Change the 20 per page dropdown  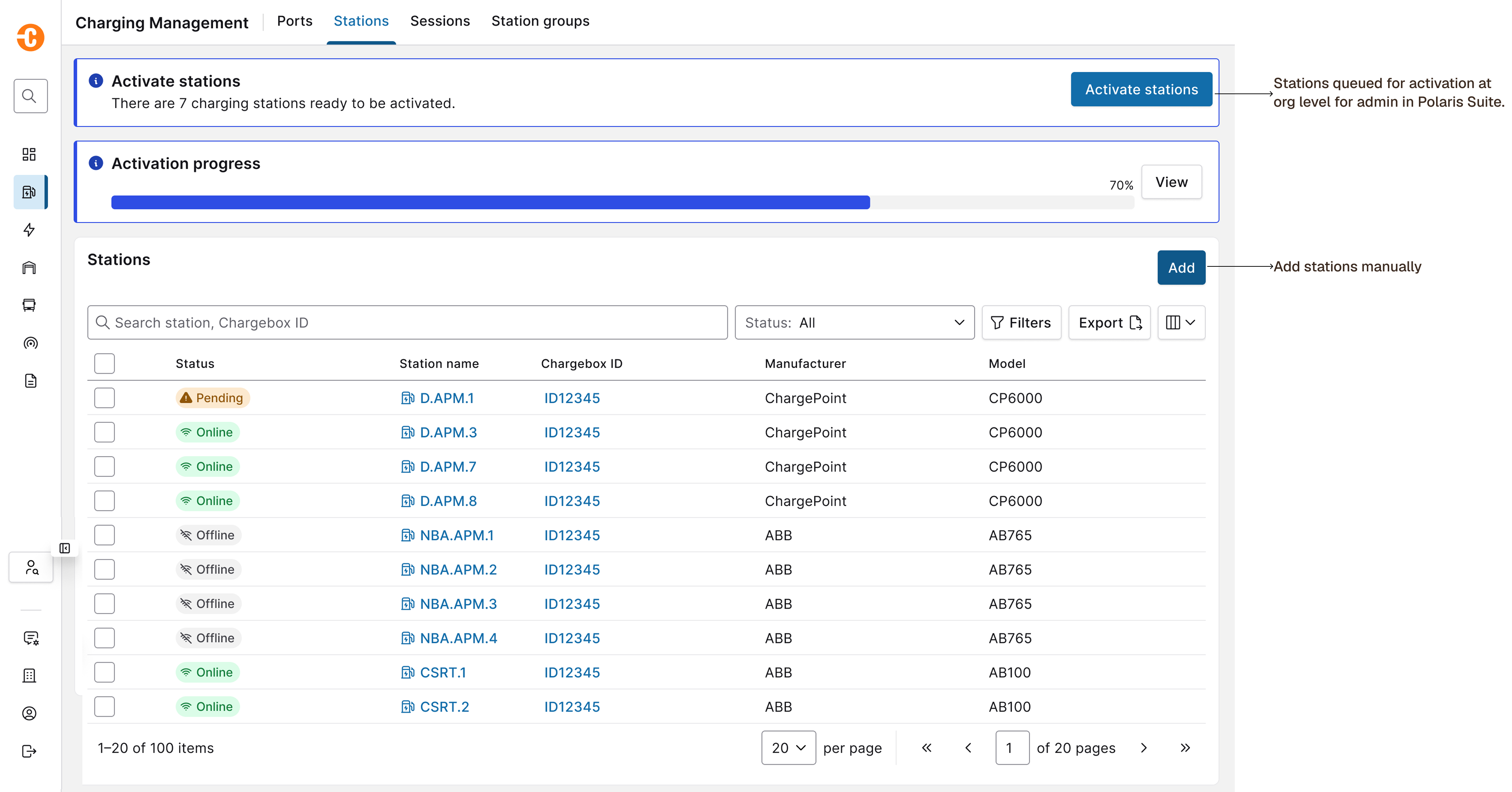pyautogui.click(x=788, y=747)
